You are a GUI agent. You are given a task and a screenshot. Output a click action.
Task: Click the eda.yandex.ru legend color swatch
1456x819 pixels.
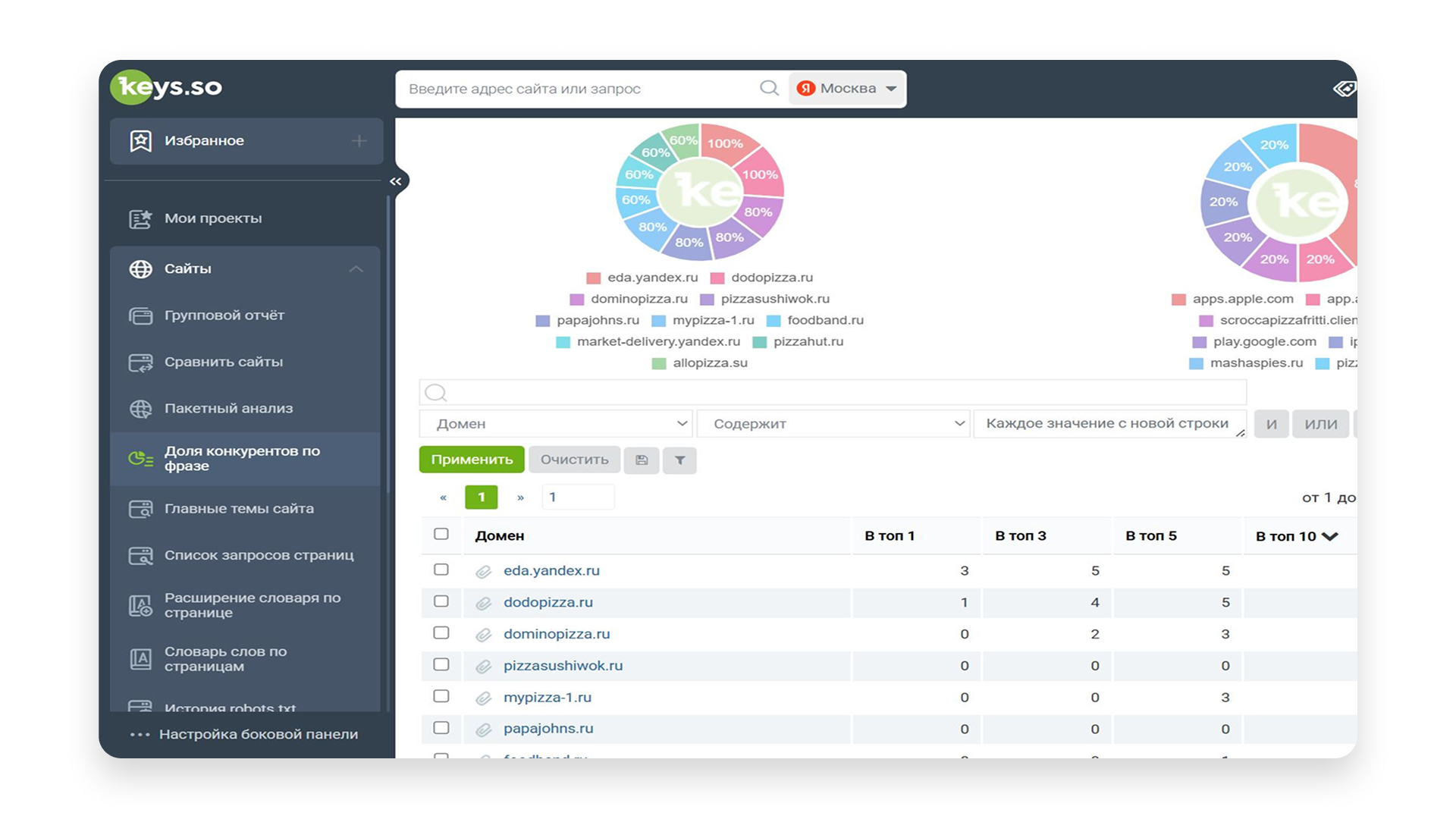click(594, 278)
